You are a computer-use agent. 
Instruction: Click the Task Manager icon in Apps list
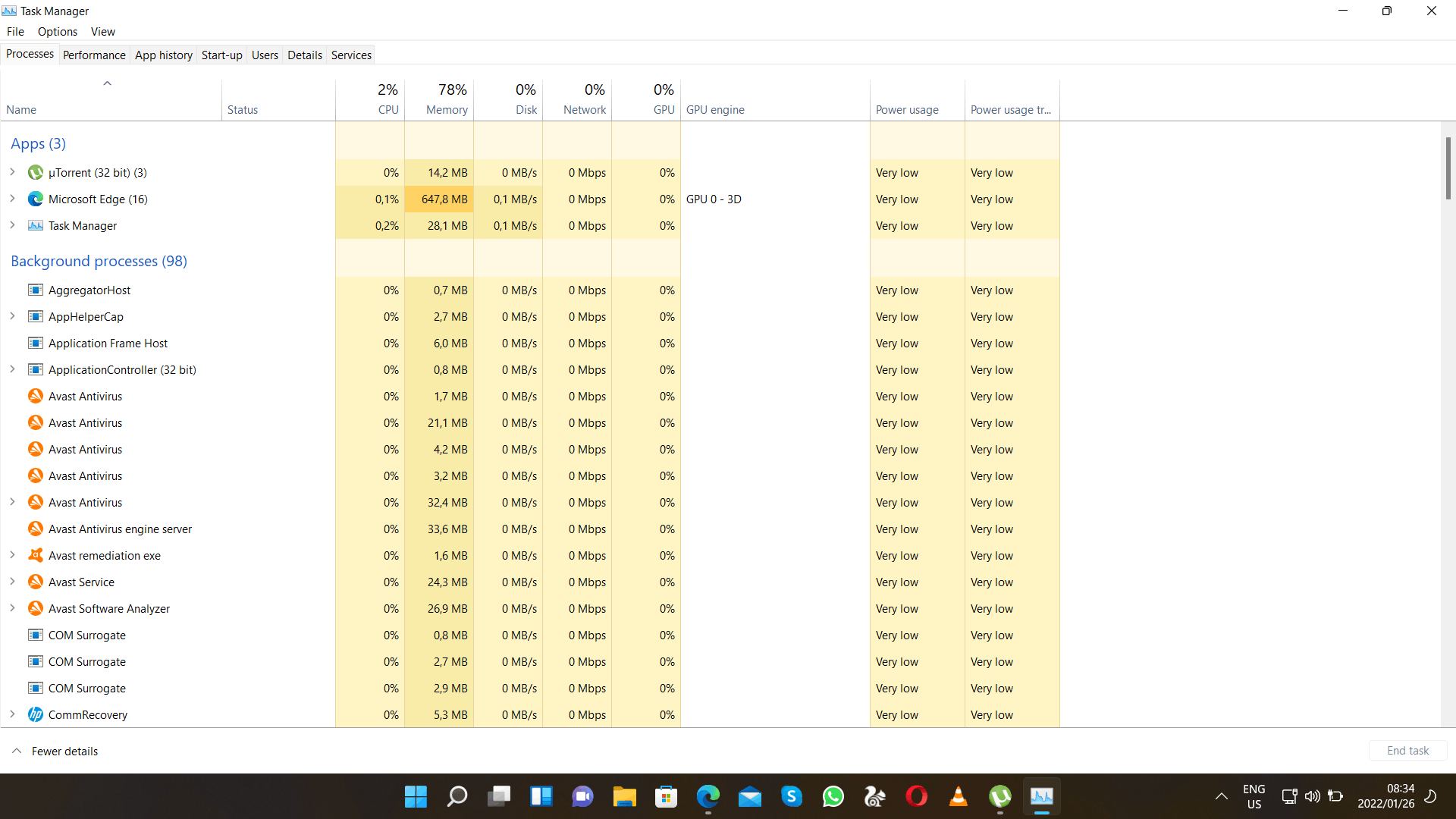[35, 226]
